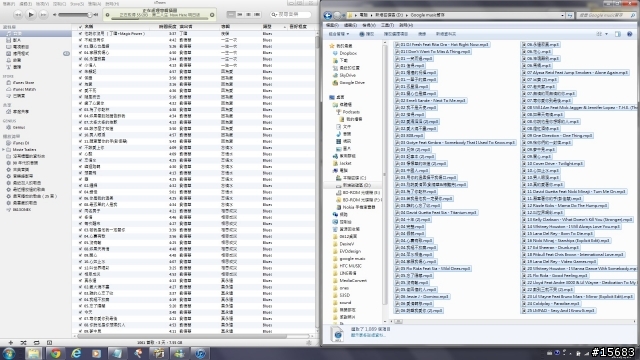Viewport: 640px width, 360px height.
Task: Select Genius in the iTunes sidebar
Action: tap(19, 128)
